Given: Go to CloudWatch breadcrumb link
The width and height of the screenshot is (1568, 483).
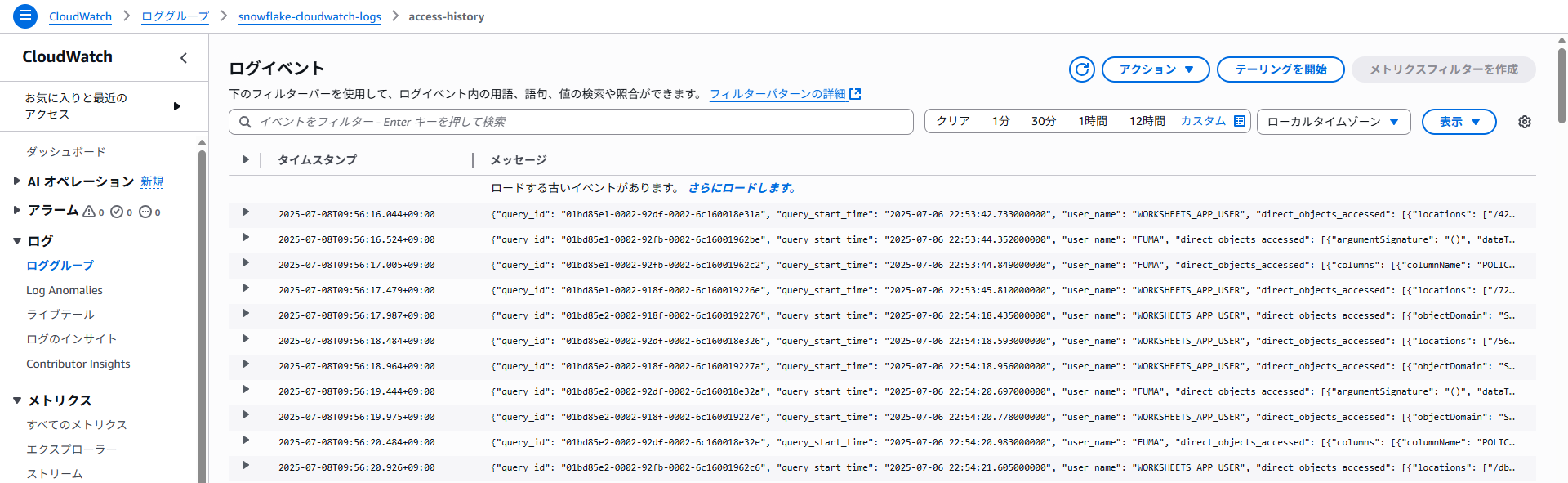Looking at the screenshot, I should point(80,16).
